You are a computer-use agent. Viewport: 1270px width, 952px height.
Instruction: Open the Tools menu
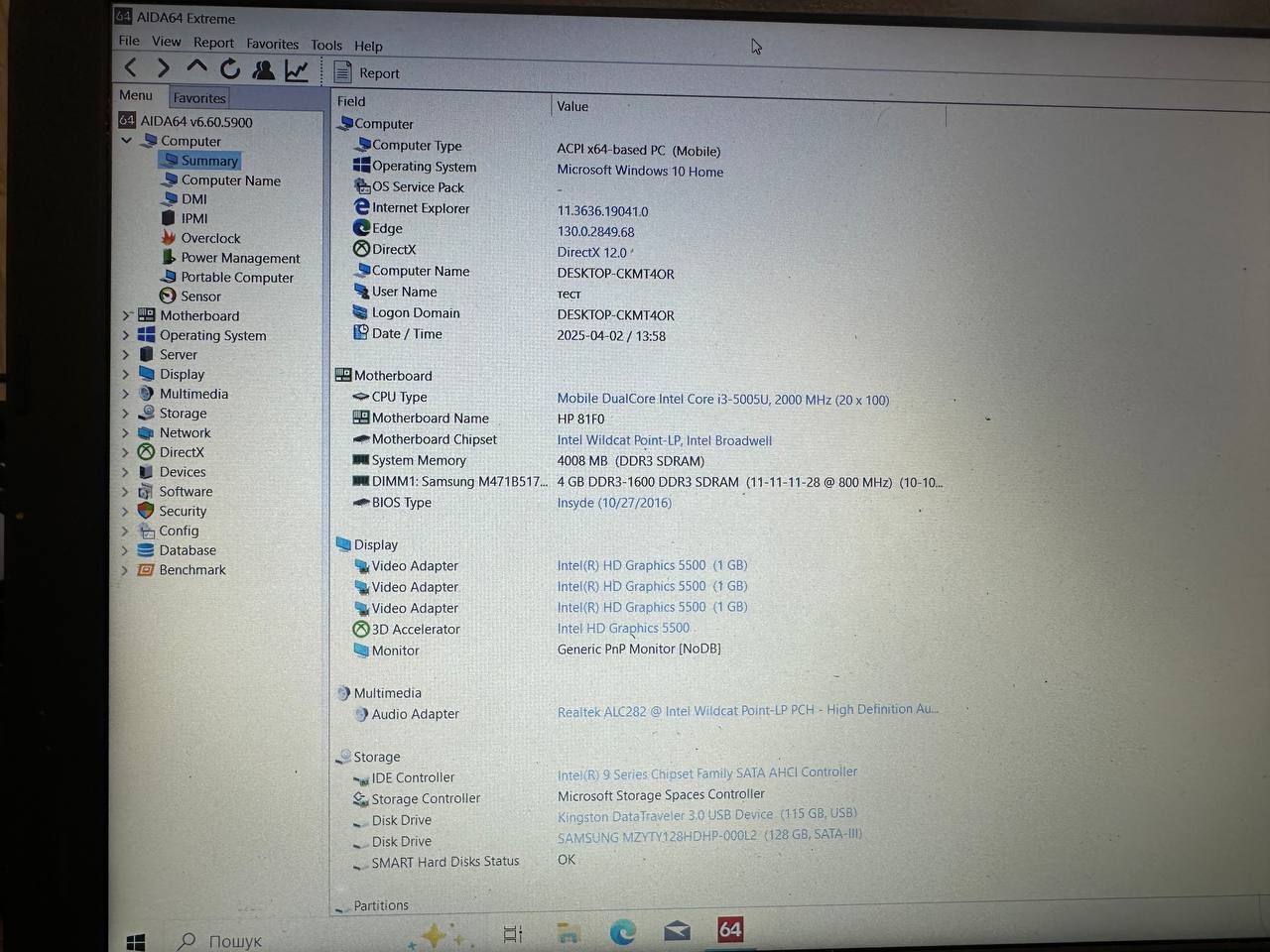pos(325,45)
